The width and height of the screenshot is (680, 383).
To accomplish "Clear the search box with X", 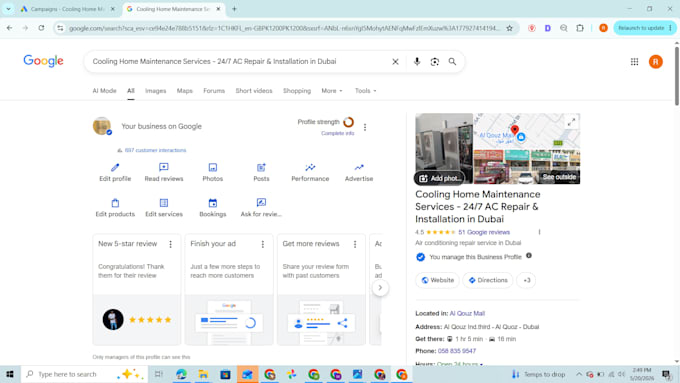I will [395, 62].
